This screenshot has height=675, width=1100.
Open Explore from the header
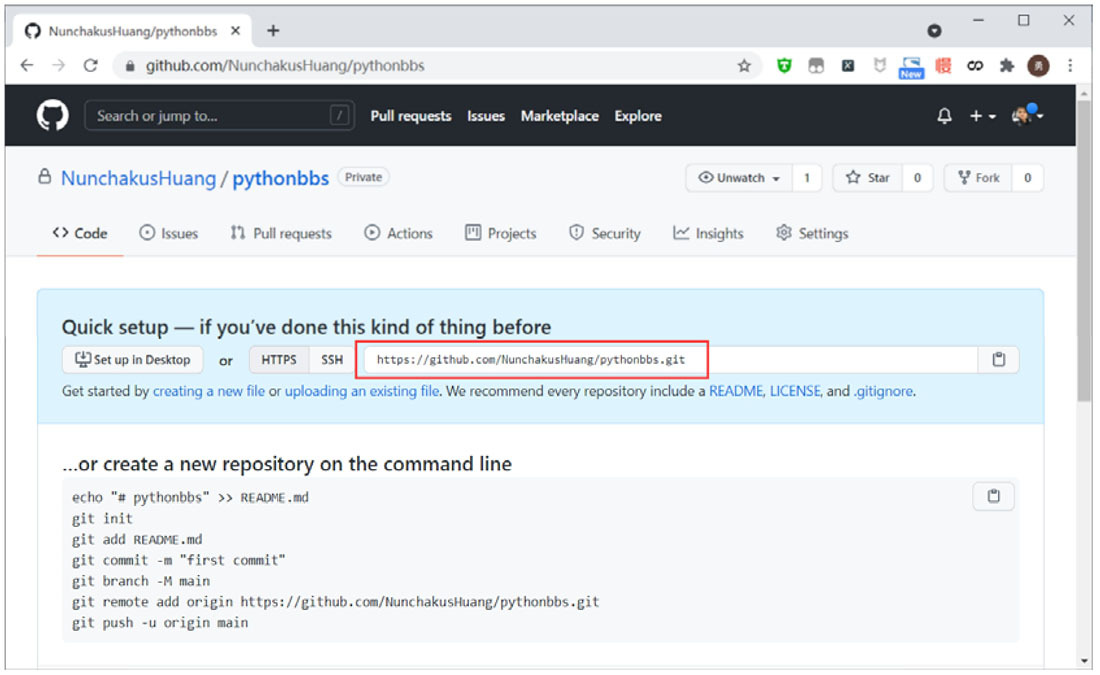638,116
